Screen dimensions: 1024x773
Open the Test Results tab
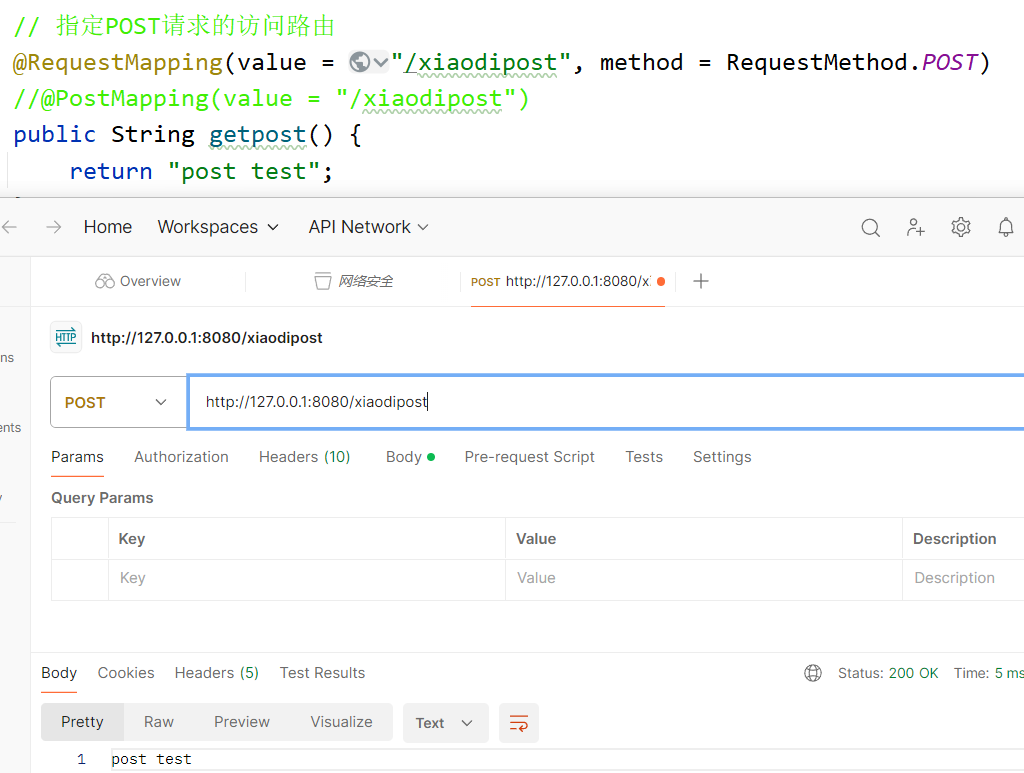click(323, 673)
